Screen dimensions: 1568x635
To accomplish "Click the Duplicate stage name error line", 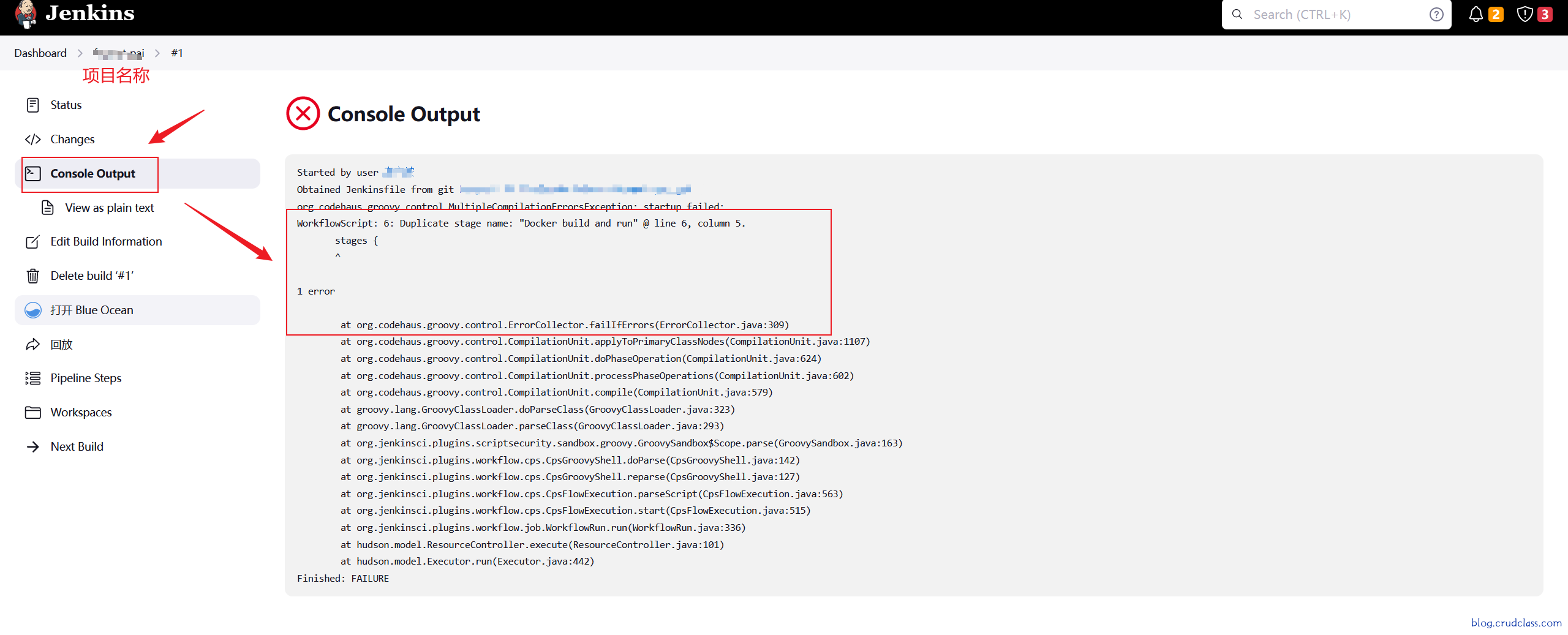I will 521,224.
